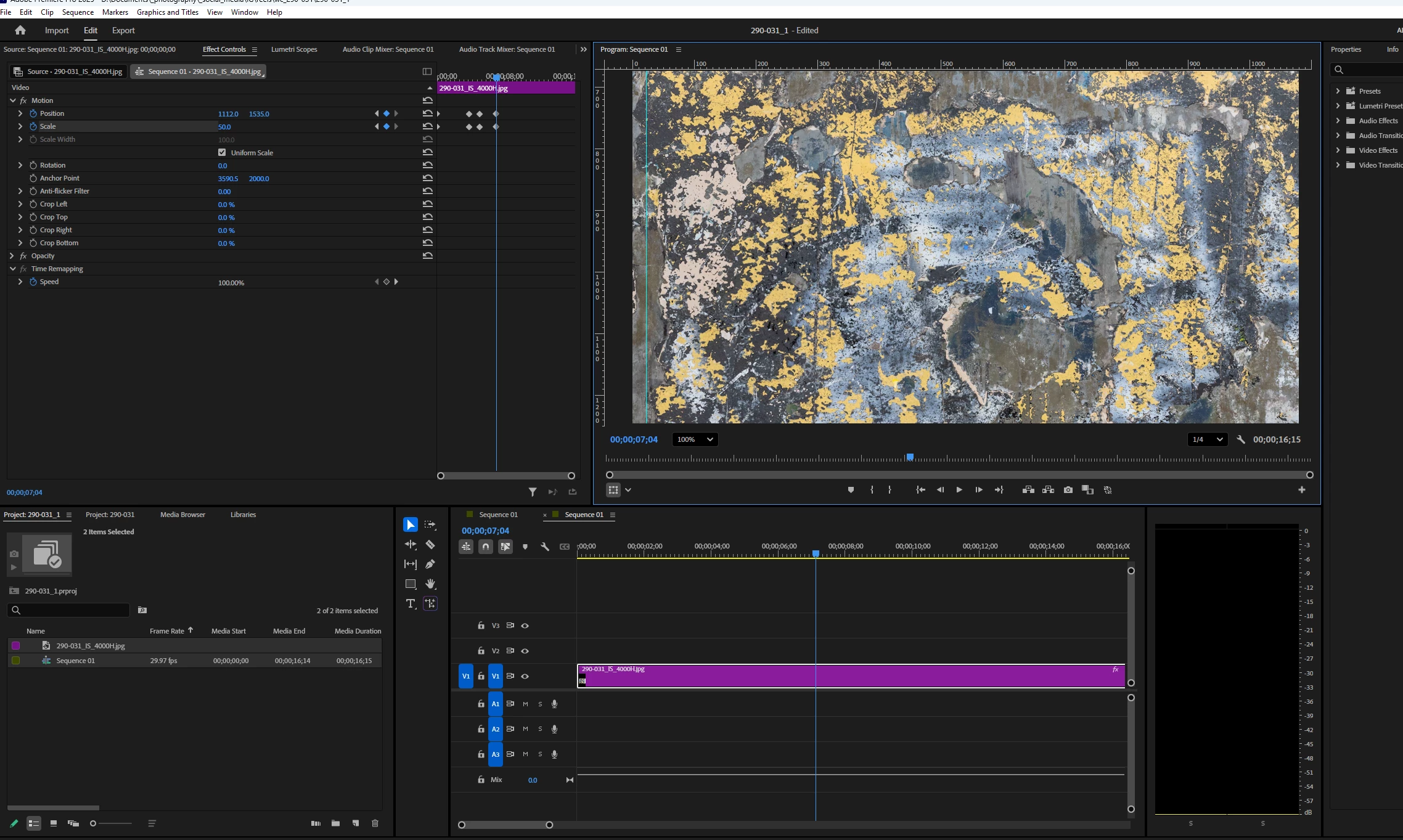Image resolution: width=1403 pixels, height=840 pixels.
Task: Select the Pen tool
Action: tap(430, 564)
